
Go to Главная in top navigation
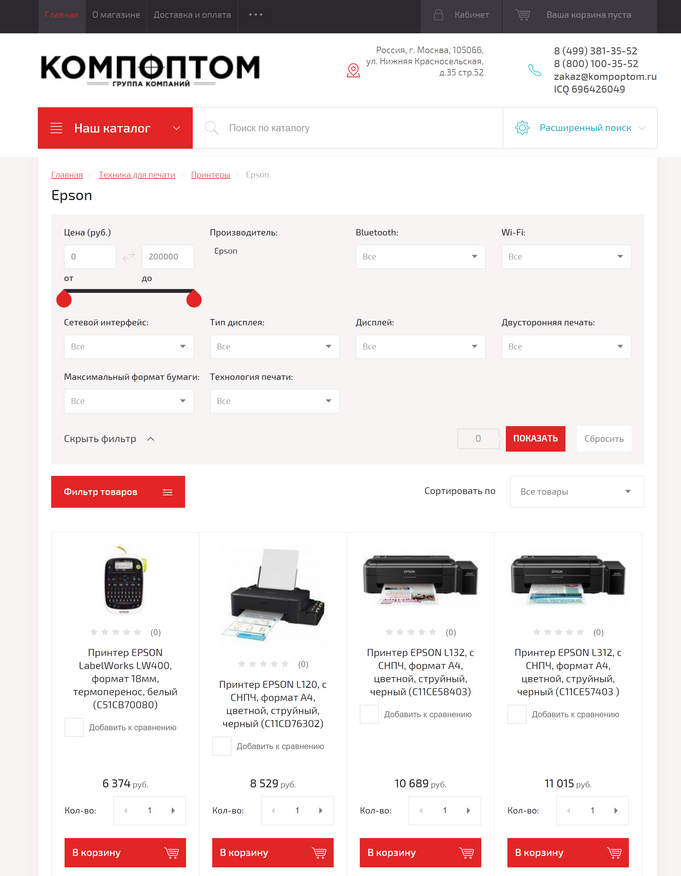[x=61, y=15]
